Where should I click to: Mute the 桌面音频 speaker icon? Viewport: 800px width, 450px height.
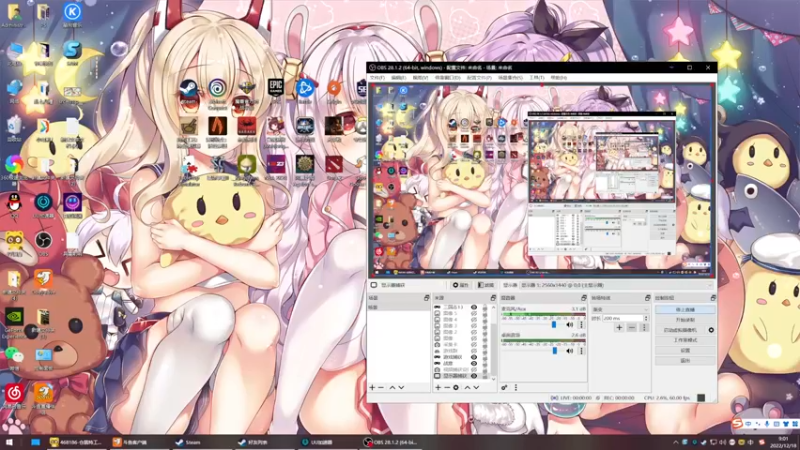click(569, 351)
